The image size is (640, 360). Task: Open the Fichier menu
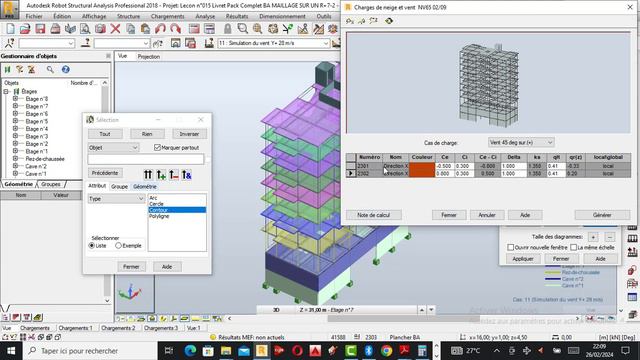tap(34, 16)
